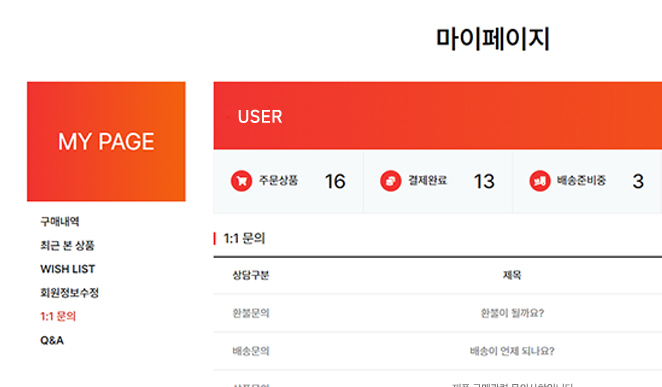Click 결제완료 label

[x=427, y=181]
